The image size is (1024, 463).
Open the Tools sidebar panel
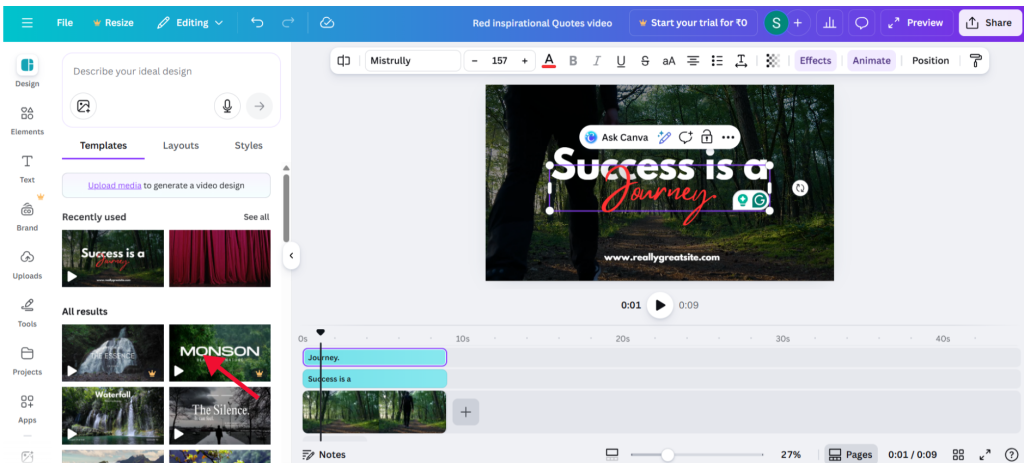(27, 312)
